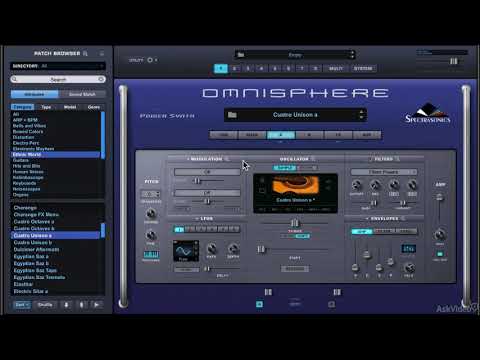Click the keyboard tracking icon under Pitch
This screenshot has width=480, height=360.
click(151, 255)
